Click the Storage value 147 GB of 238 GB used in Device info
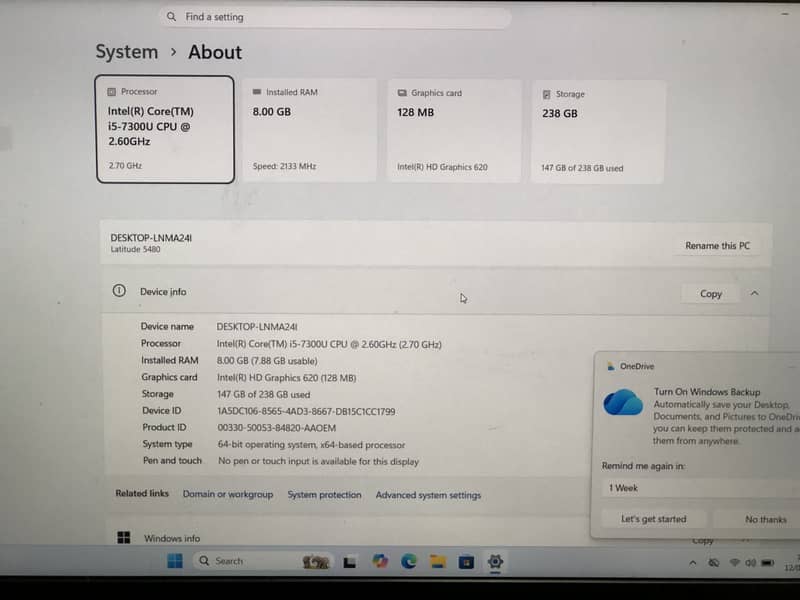This screenshot has width=800, height=600. pyautogui.click(x=263, y=394)
